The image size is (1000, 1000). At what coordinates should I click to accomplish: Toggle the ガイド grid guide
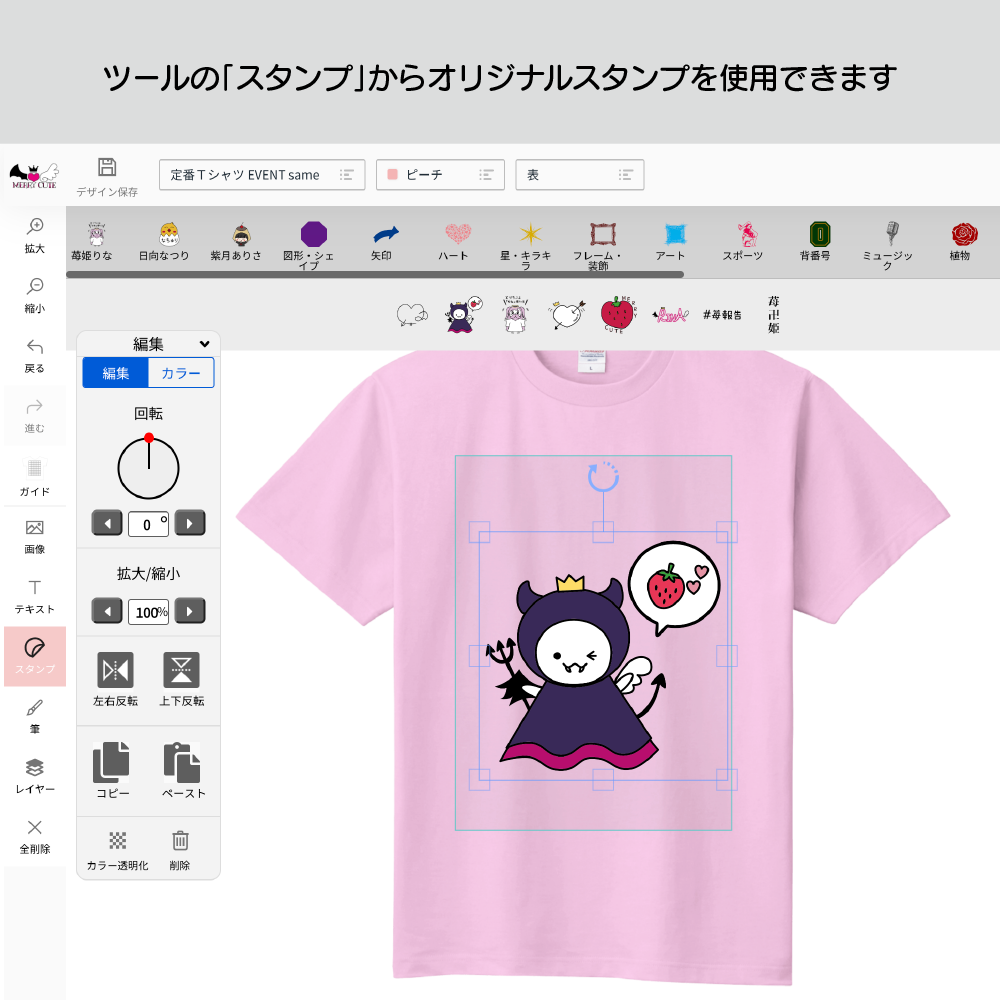35,475
